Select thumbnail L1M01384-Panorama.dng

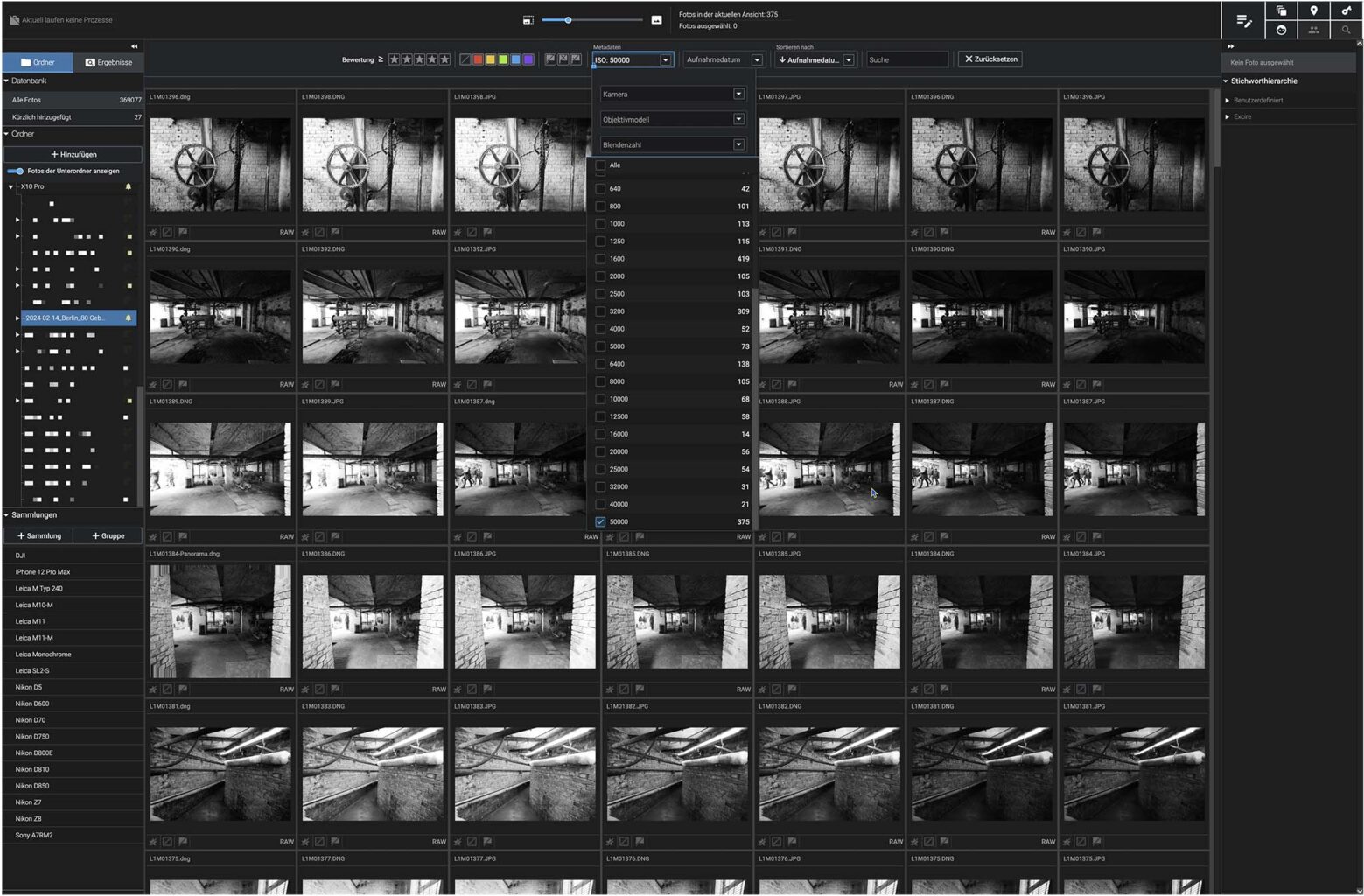tap(220, 621)
